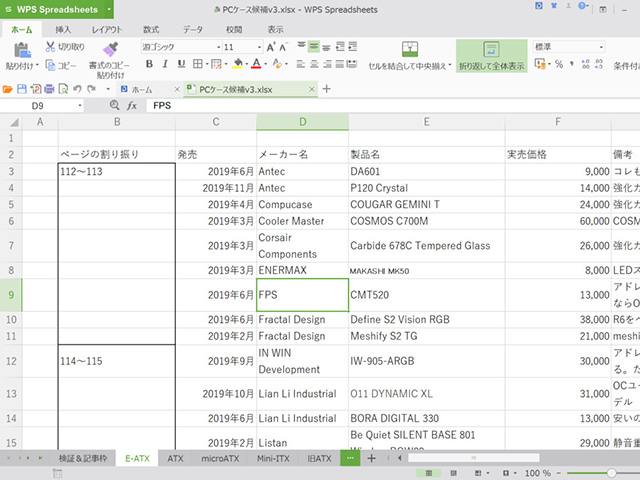Open the font color dropdown arrow
This screenshot has height=480, width=640.
pyautogui.click(x=265, y=64)
